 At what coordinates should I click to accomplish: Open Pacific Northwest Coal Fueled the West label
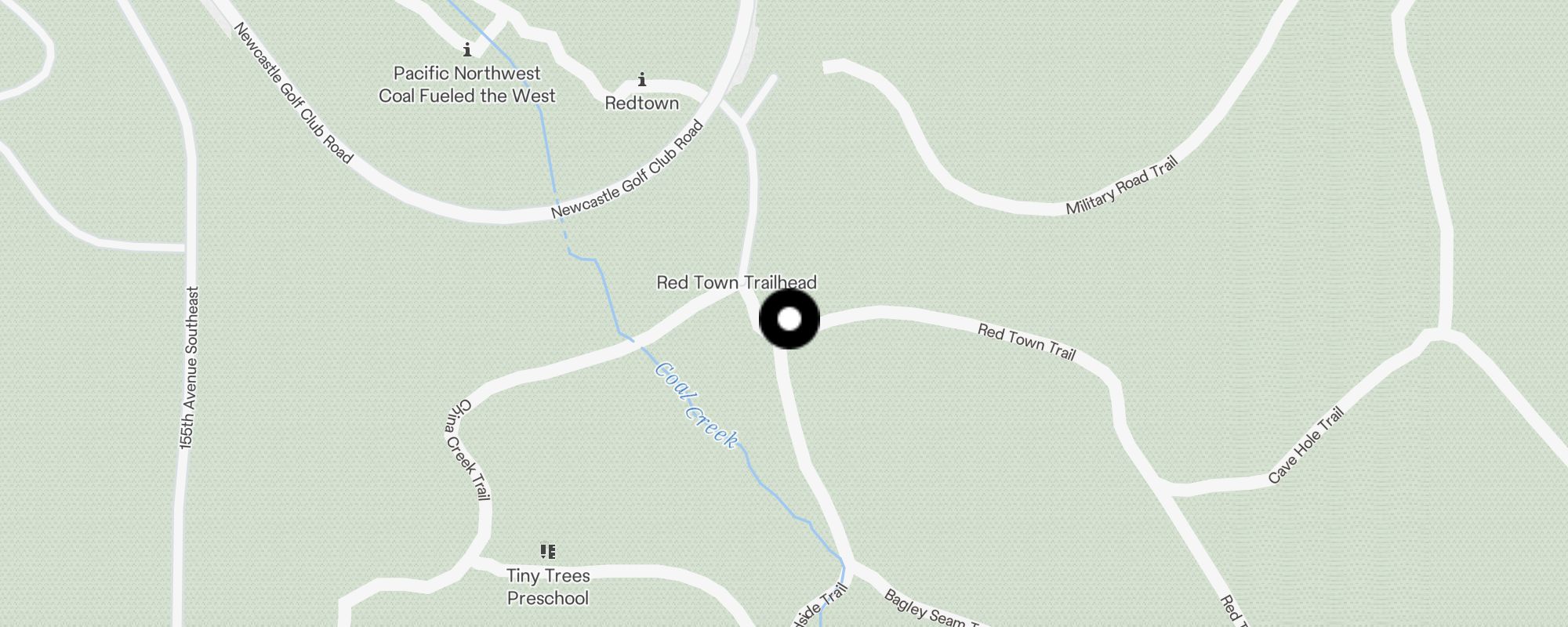467,85
